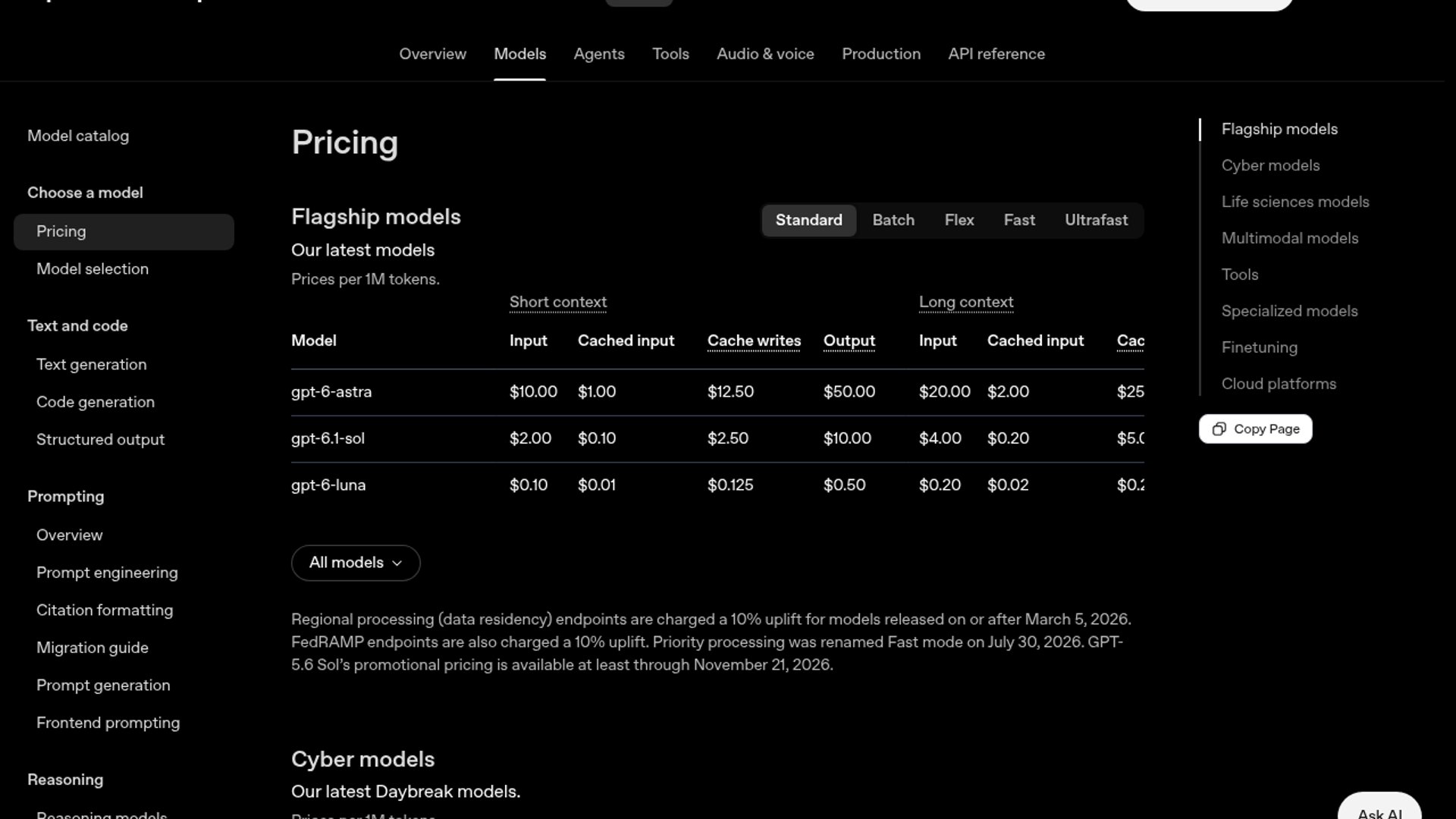
Task: Jump to Cyber models section
Action: coord(1270,165)
